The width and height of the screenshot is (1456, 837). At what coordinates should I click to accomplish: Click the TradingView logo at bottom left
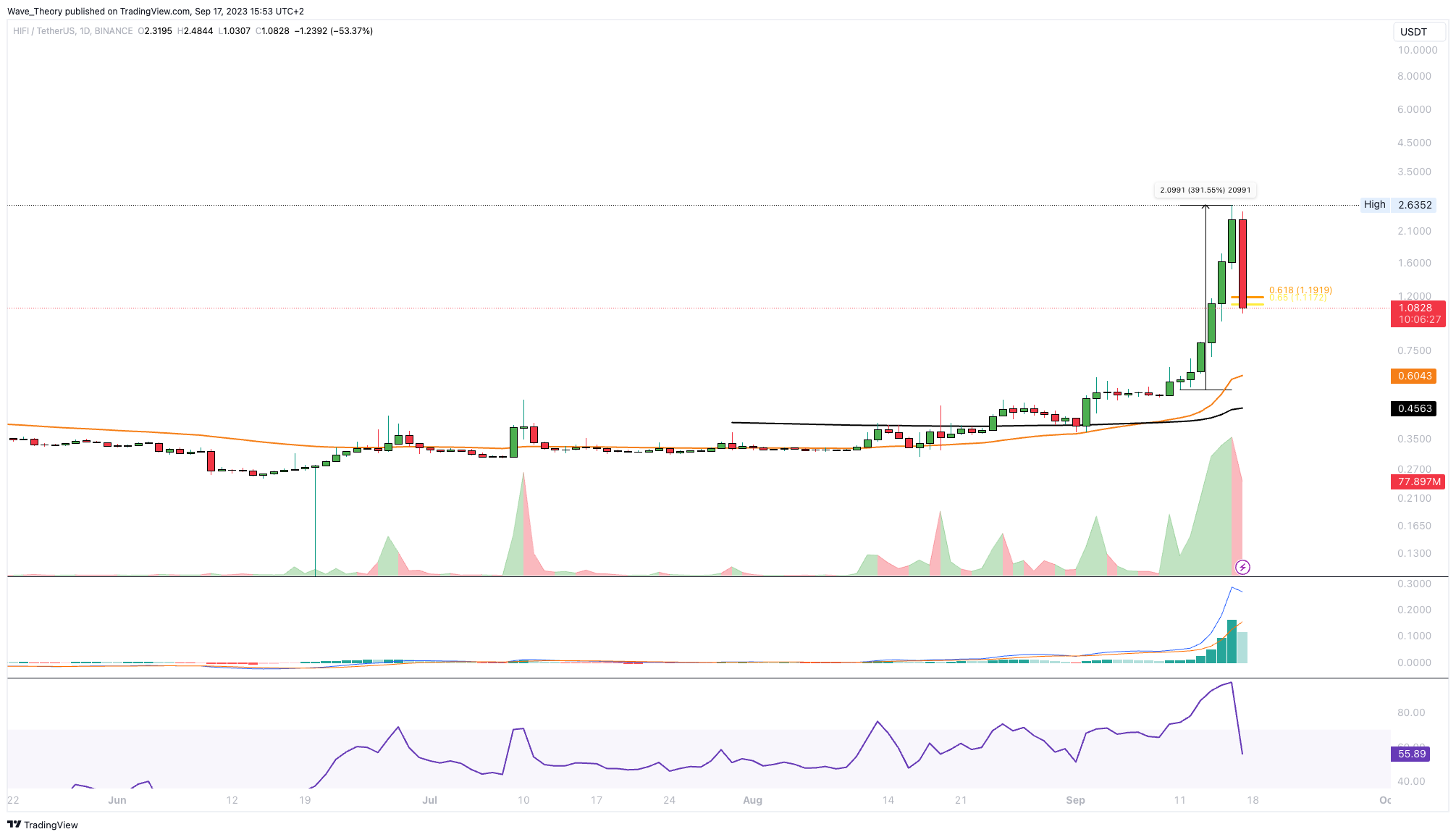[43, 825]
